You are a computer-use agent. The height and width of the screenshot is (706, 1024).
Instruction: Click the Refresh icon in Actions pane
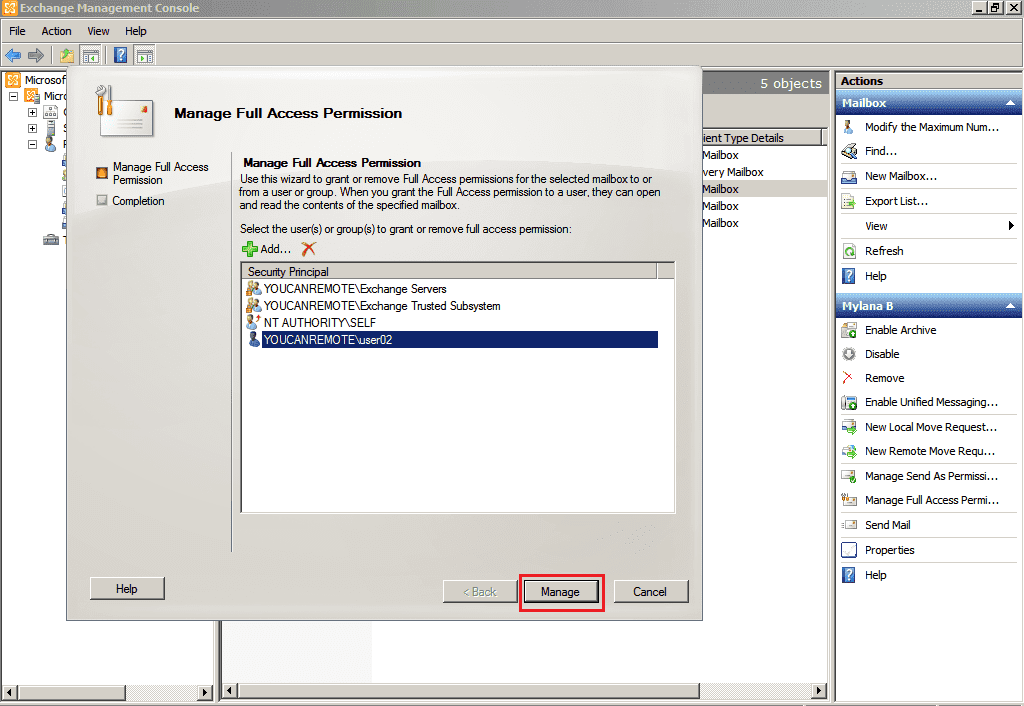pyautogui.click(x=849, y=251)
